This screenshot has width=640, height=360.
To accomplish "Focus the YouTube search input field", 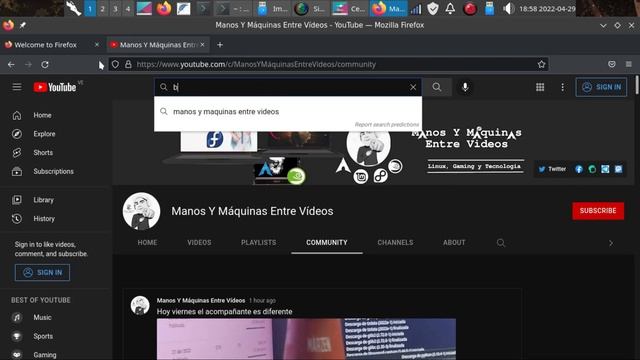I will [289, 87].
